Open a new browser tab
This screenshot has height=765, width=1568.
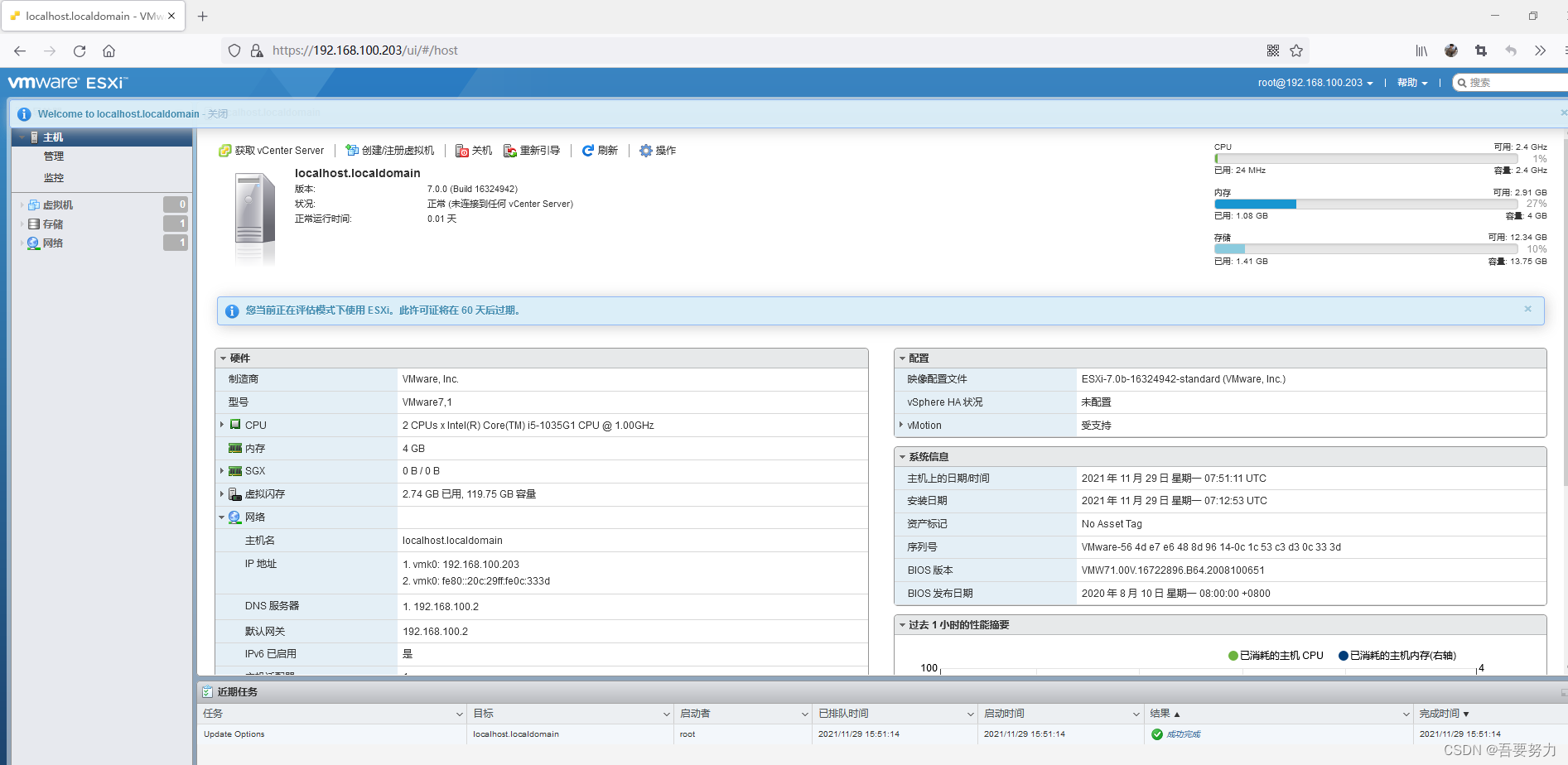[x=202, y=16]
